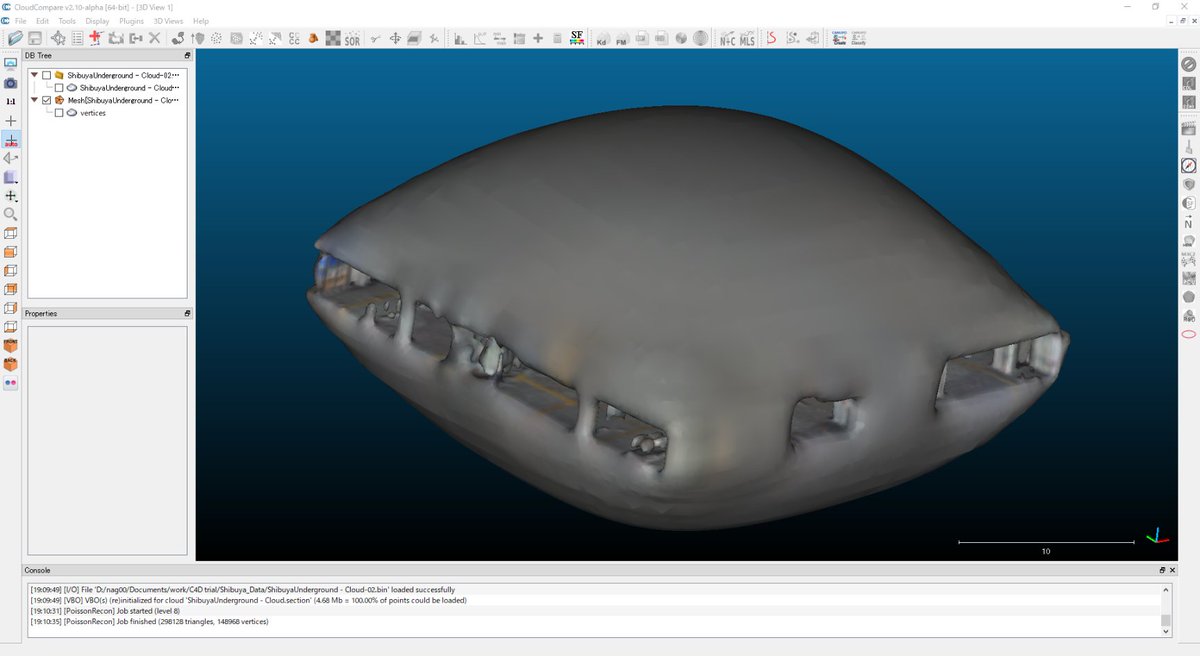Image resolution: width=1200 pixels, height=656 pixels.
Task: Click the PoissonRecon Job finished log line
Action: tap(149, 621)
